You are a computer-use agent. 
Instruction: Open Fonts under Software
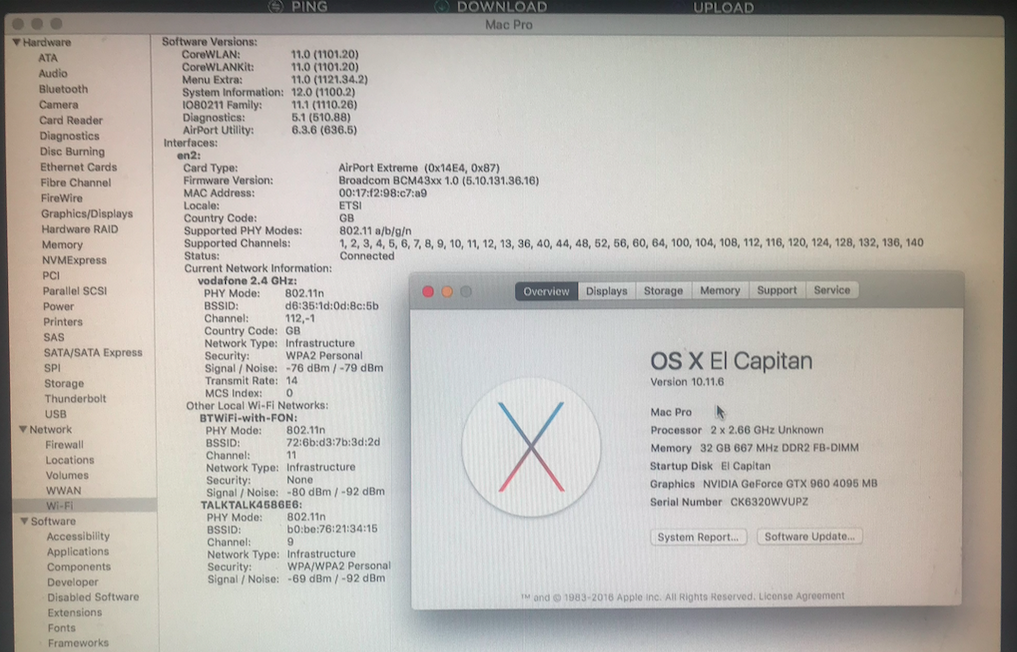[62, 628]
